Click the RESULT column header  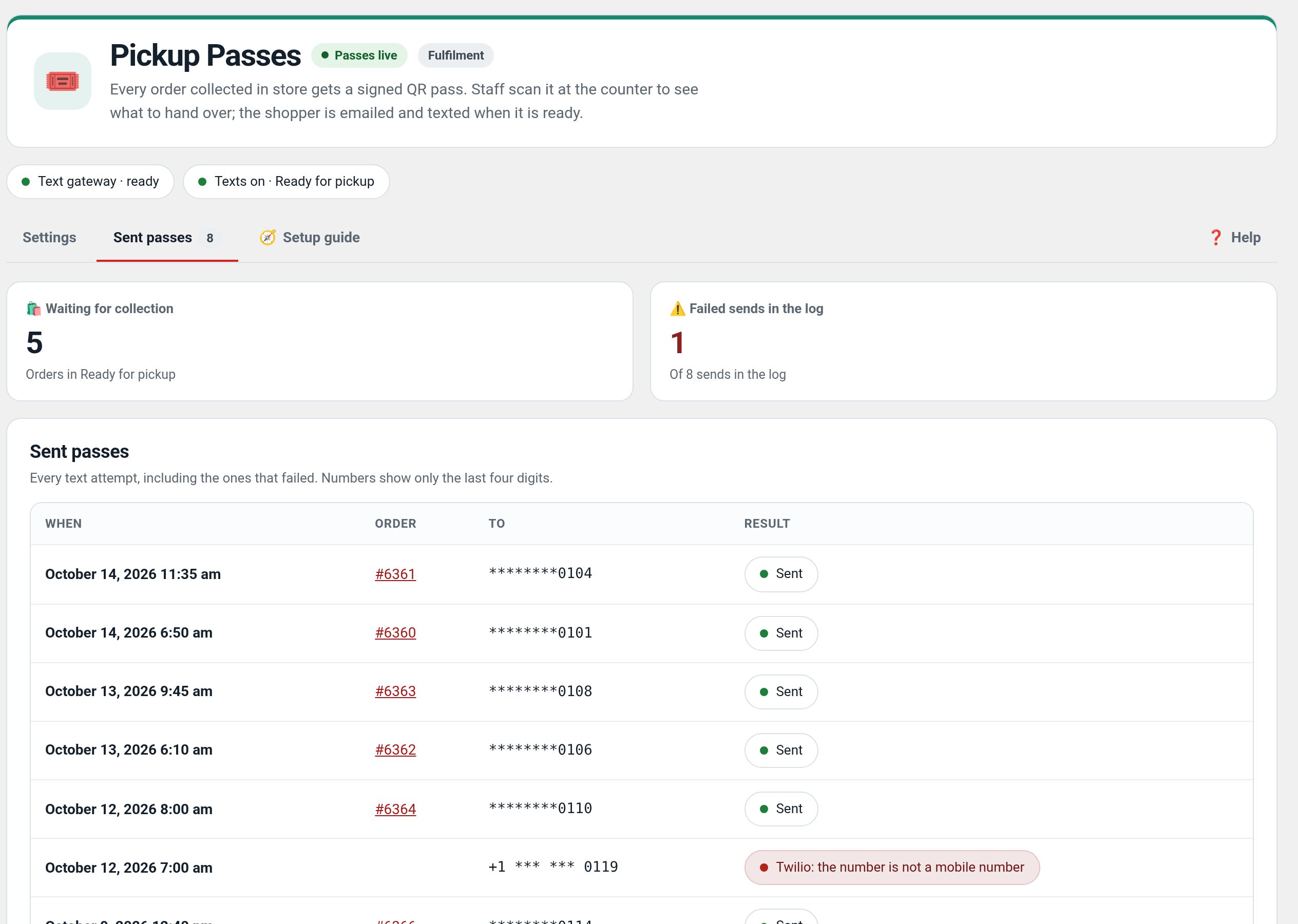[x=767, y=524]
